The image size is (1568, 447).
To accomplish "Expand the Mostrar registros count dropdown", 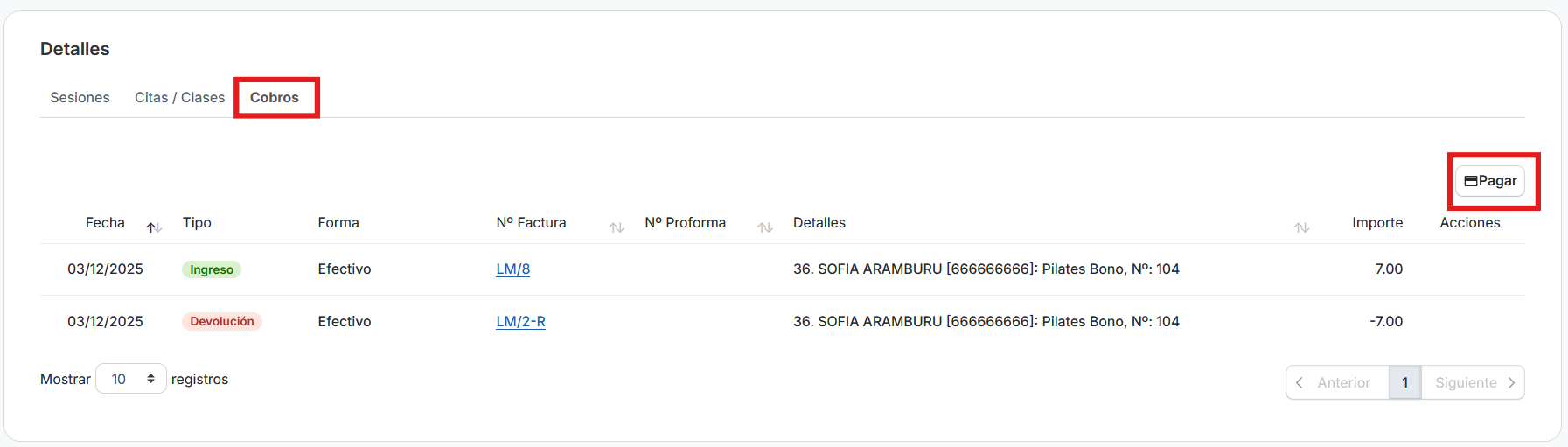I will coord(131,379).
